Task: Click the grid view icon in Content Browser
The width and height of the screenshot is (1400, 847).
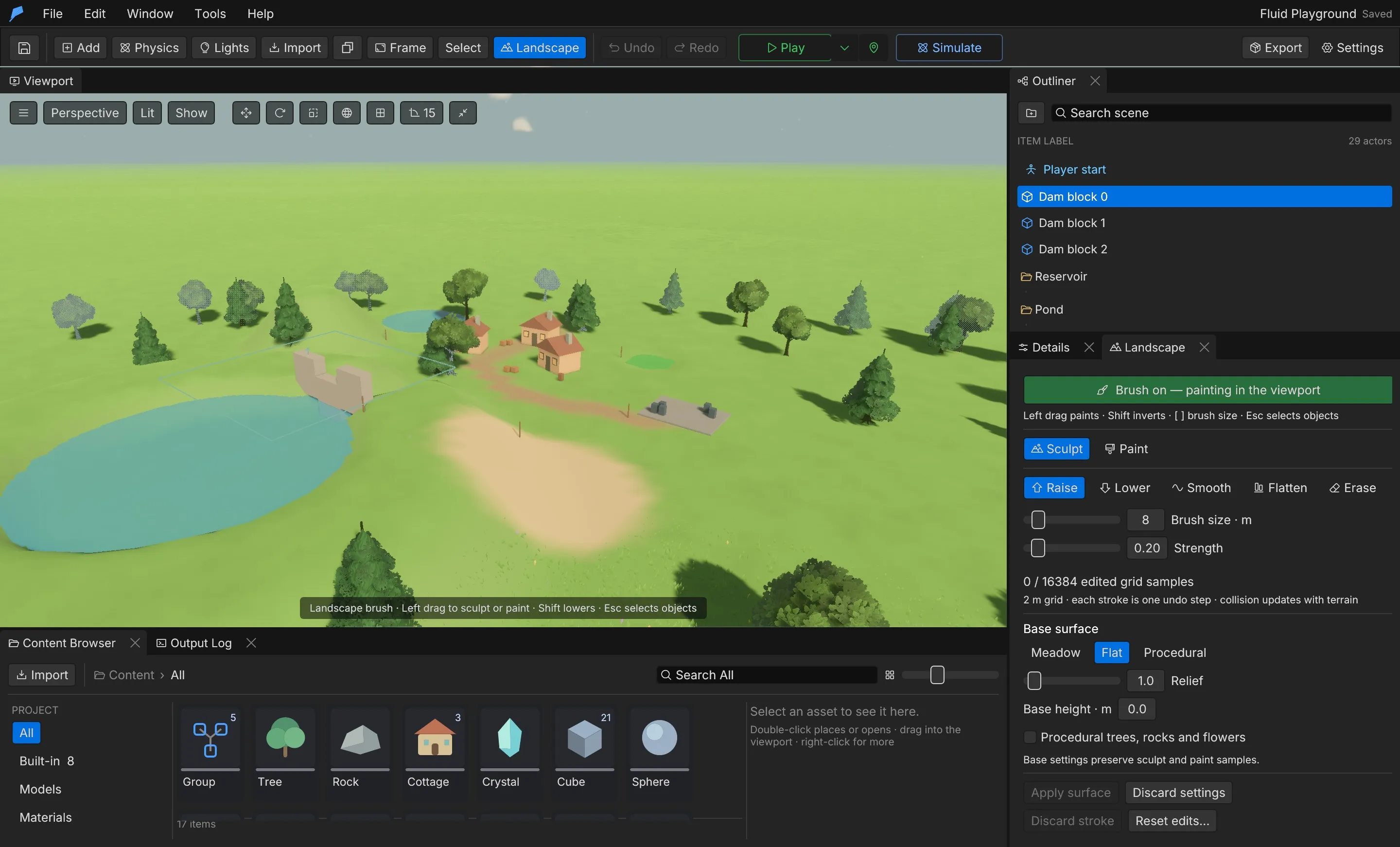Action: coord(890,675)
